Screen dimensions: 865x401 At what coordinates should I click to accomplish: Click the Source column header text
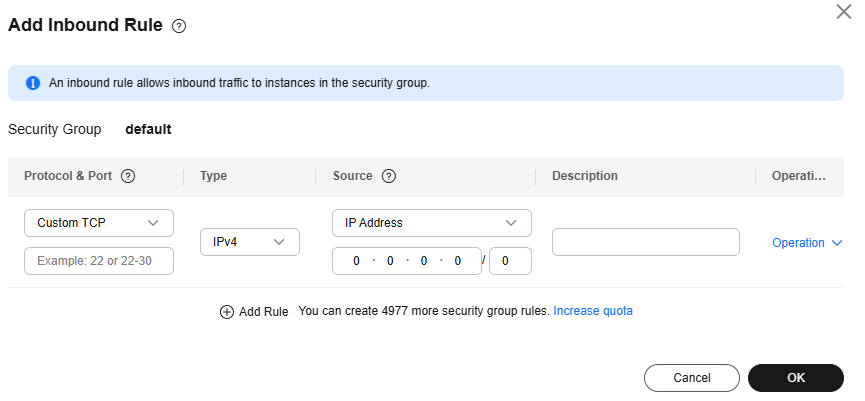(x=353, y=176)
